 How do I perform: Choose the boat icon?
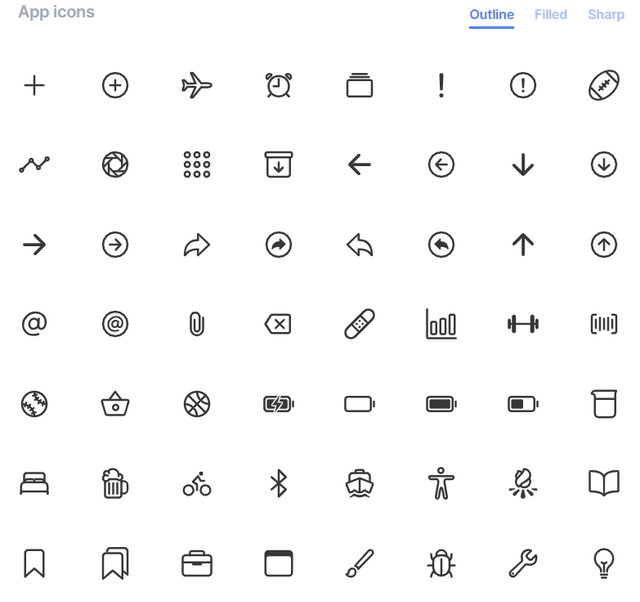coord(360,484)
